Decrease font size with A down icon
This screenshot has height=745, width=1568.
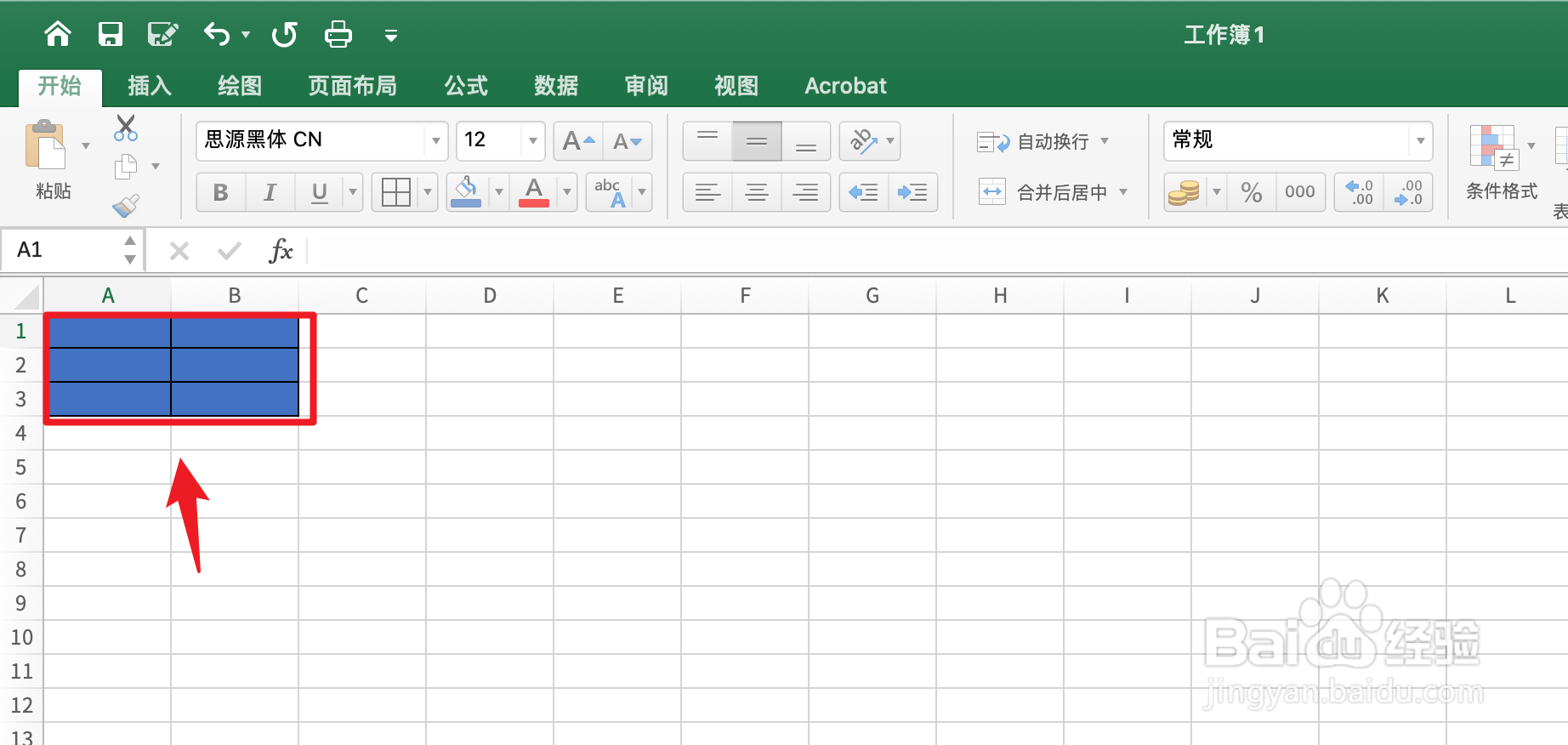coord(628,141)
